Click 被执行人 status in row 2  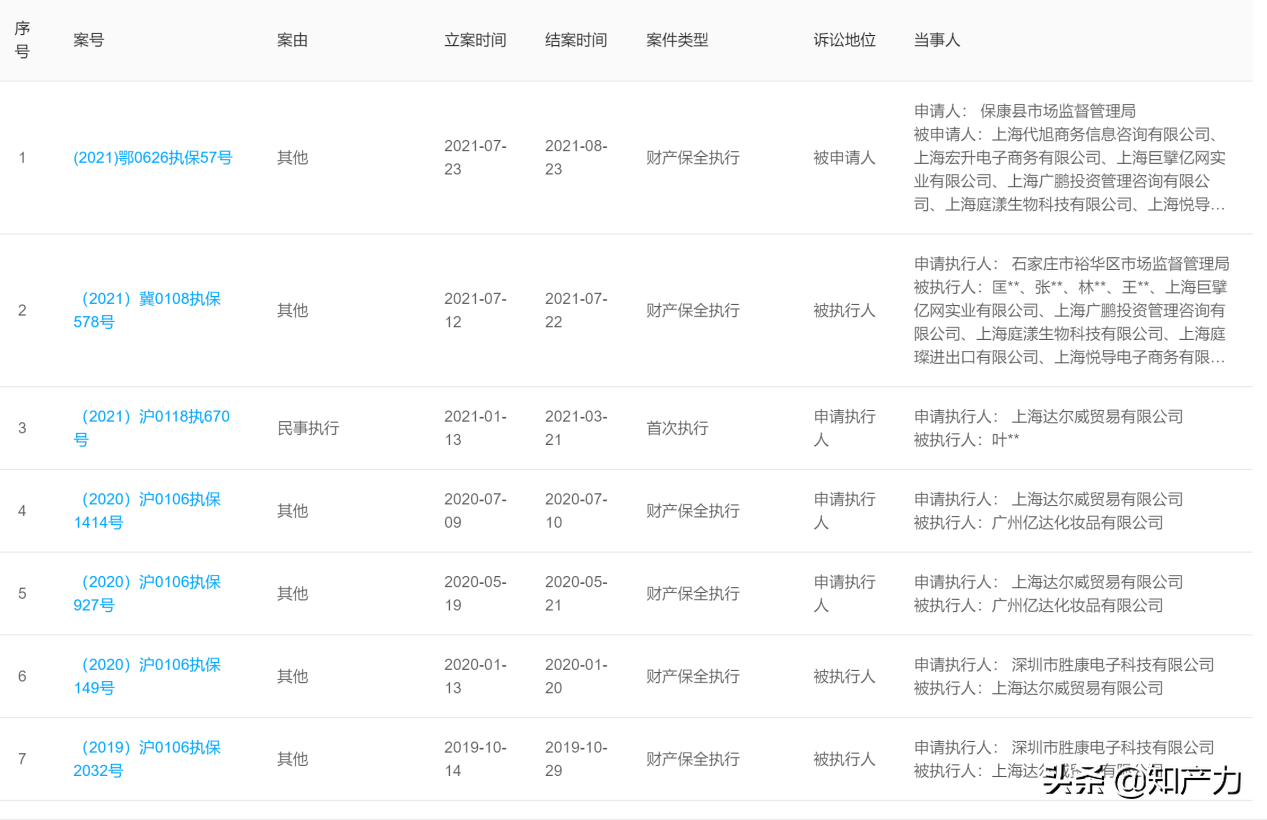[844, 310]
